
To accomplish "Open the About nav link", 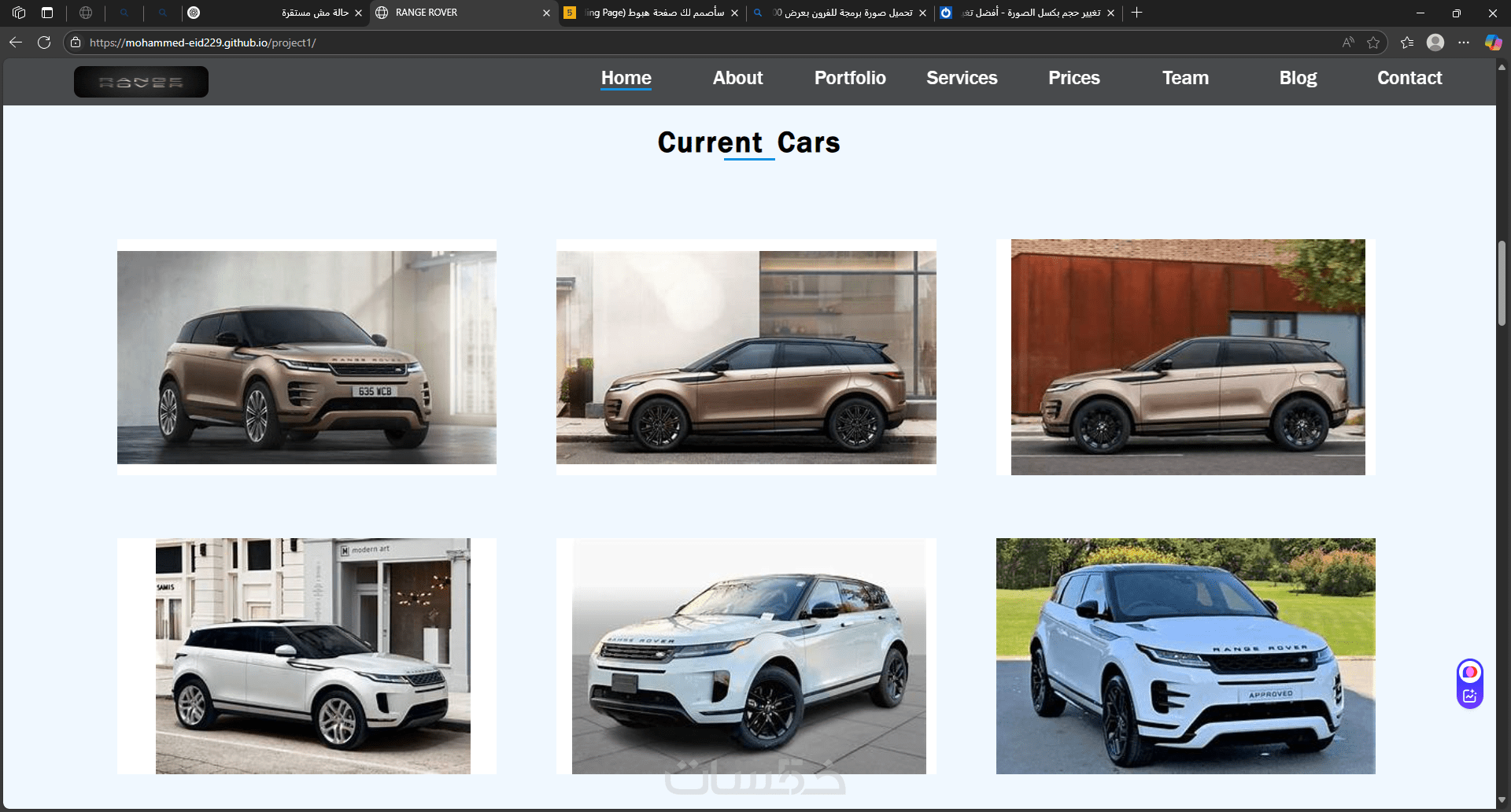I will coord(738,78).
